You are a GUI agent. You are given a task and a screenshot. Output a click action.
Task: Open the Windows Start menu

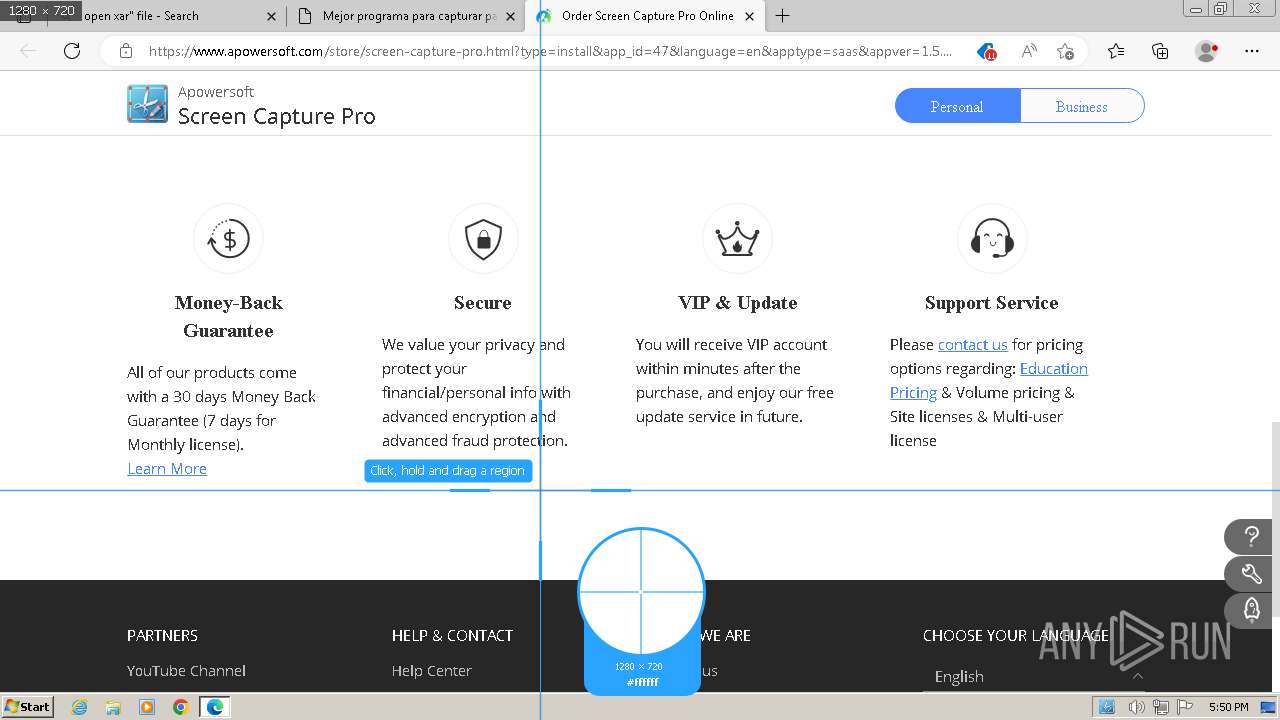coord(28,707)
